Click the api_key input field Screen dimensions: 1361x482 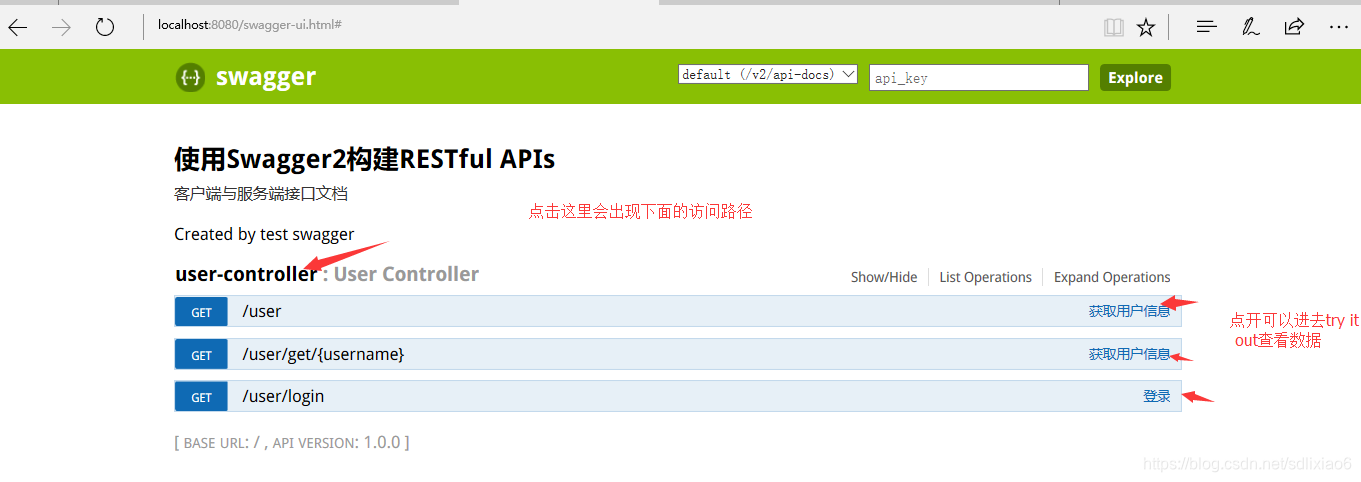[978, 77]
